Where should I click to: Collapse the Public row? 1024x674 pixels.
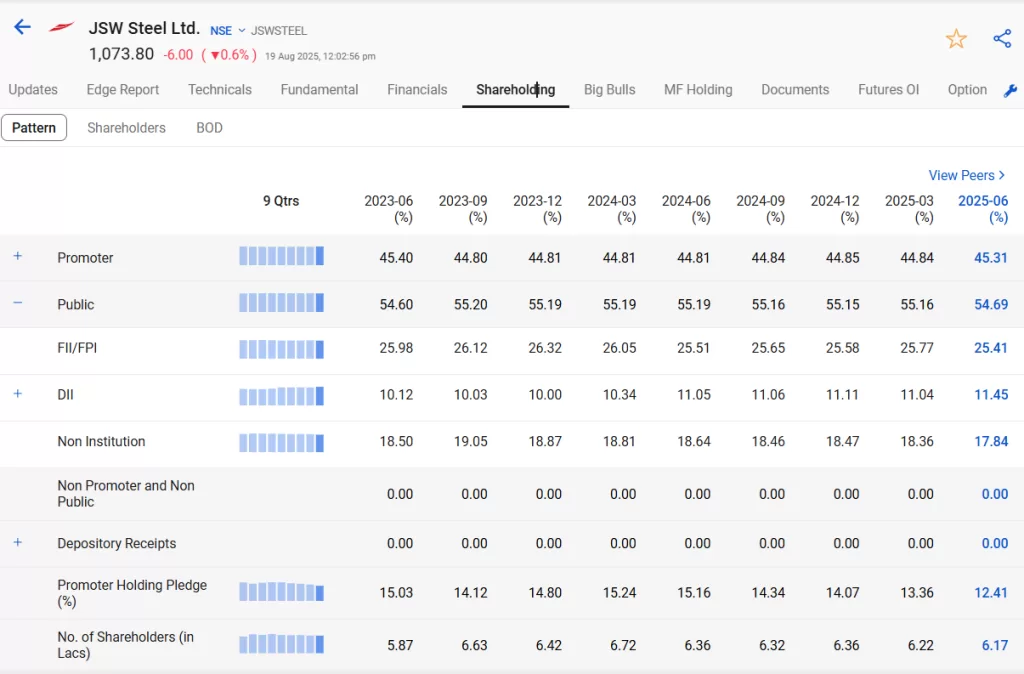point(18,302)
